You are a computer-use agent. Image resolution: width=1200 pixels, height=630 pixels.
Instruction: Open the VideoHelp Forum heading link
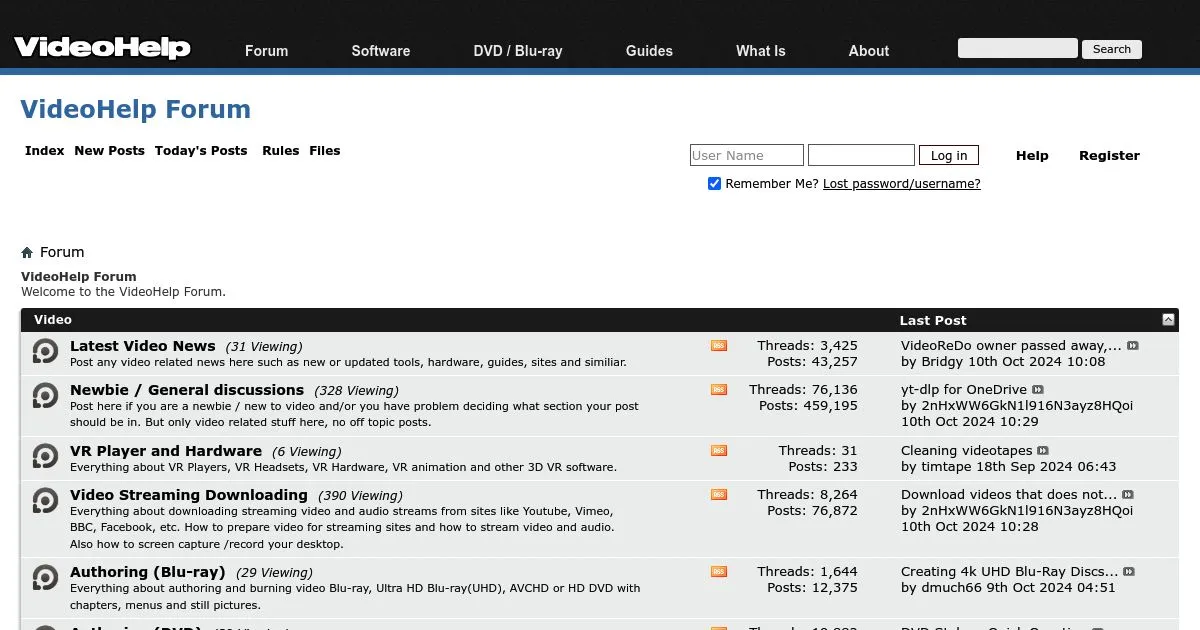pyautogui.click(x=136, y=109)
